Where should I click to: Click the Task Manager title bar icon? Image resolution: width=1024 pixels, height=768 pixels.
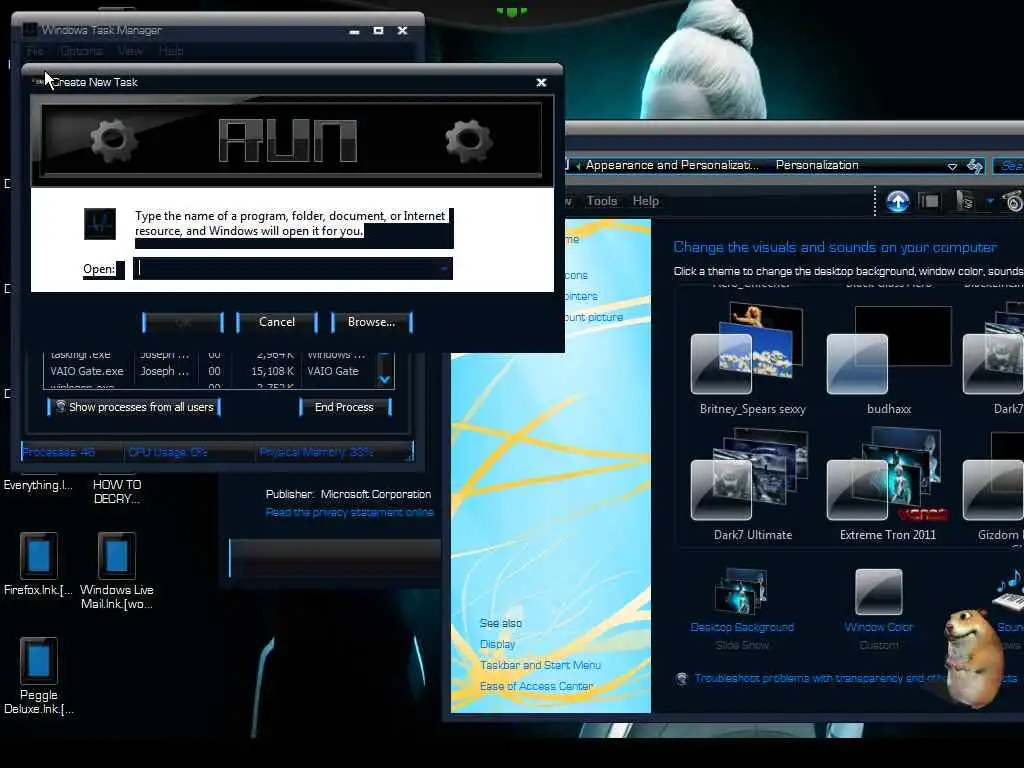[x=30, y=30]
